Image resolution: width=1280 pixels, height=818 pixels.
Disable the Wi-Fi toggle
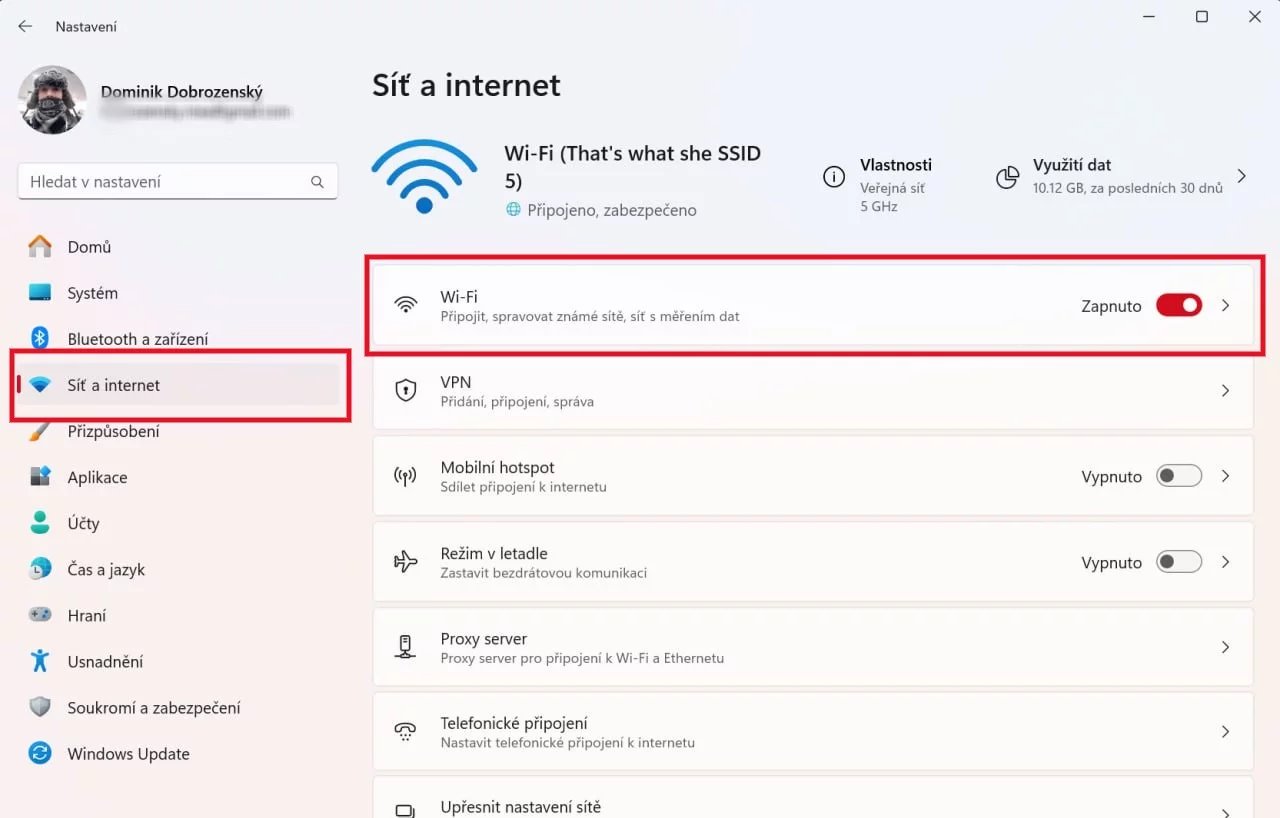pos(1178,305)
